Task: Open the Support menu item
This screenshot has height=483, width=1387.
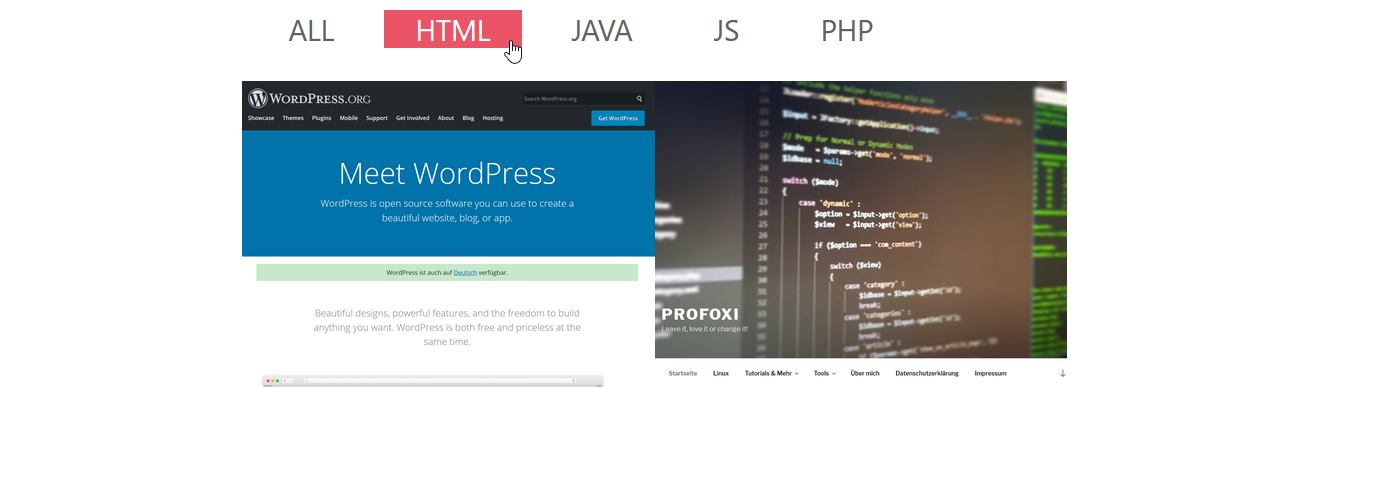Action: (377, 118)
